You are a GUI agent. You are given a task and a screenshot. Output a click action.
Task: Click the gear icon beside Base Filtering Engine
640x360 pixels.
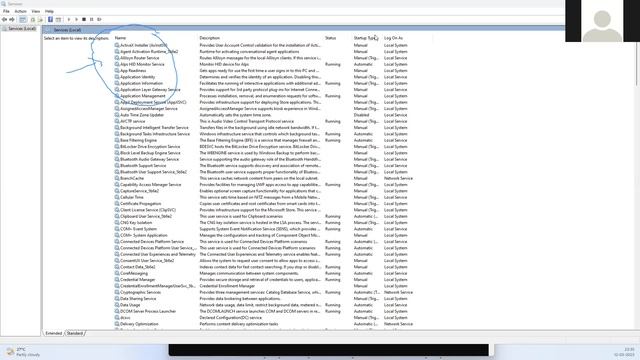click(x=117, y=140)
